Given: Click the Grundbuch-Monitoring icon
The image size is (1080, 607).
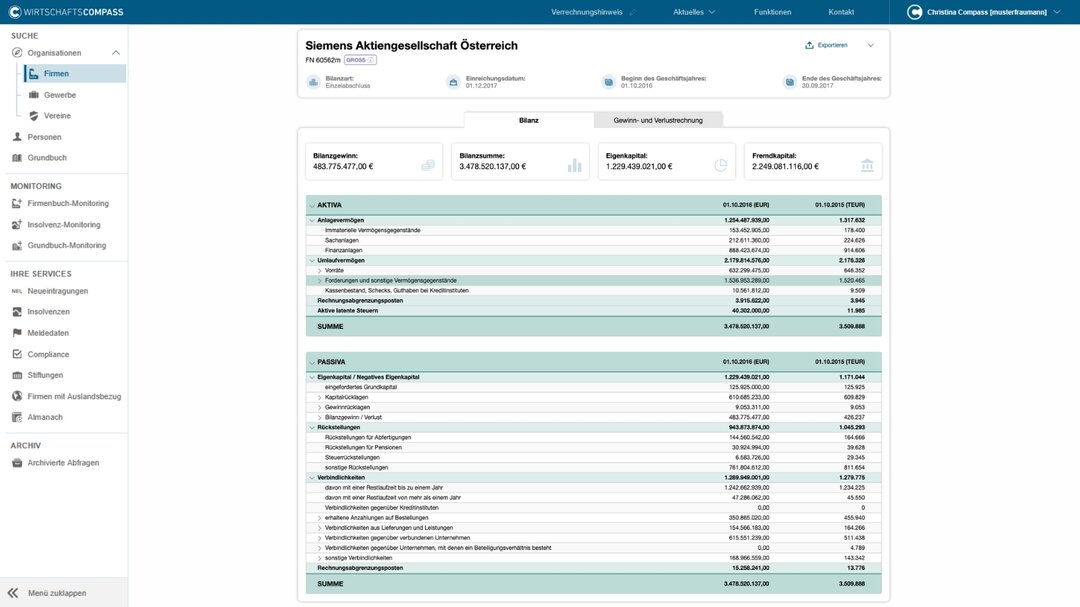Looking at the screenshot, I should point(17,245).
